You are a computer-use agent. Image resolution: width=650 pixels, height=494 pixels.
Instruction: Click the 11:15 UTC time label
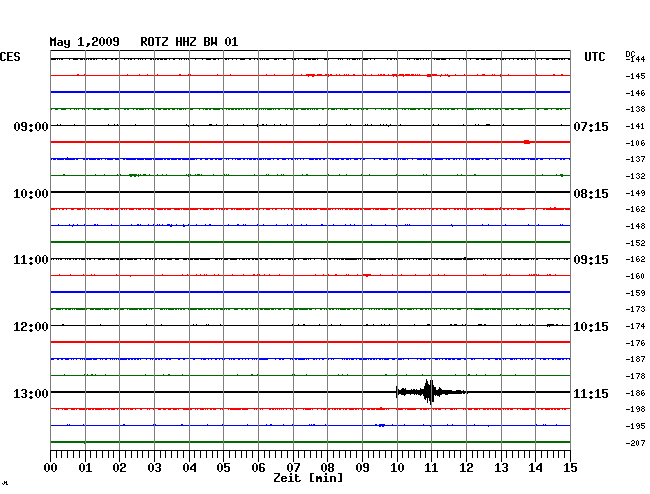click(x=591, y=393)
